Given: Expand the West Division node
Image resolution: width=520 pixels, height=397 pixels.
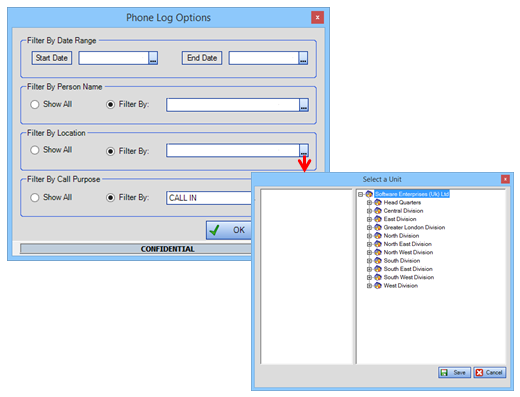Looking at the screenshot, I should (369, 286).
